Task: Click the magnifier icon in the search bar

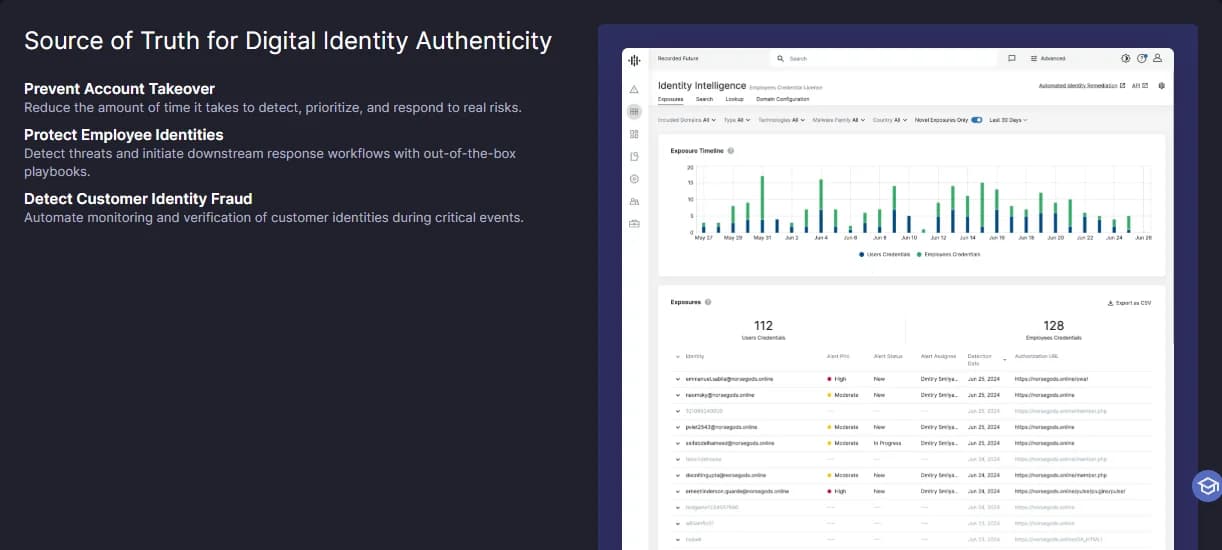Action: [x=780, y=59]
